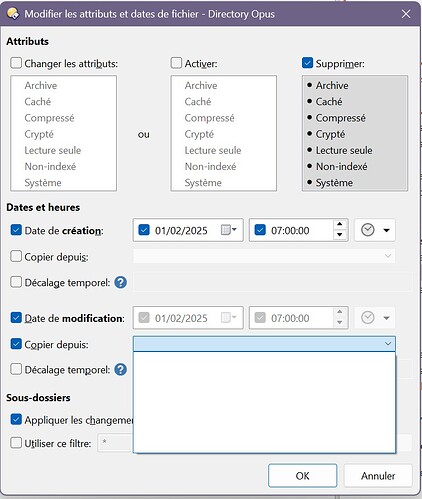
Task: Click the Annuler button
Action: (378, 476)
